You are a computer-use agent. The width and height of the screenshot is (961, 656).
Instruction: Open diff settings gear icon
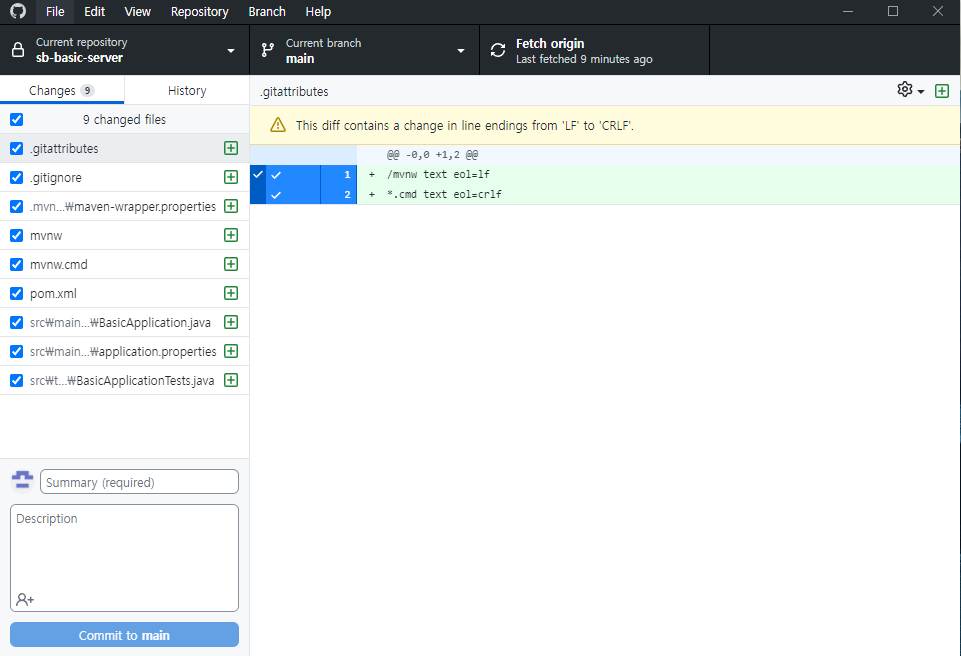point(905,90)
